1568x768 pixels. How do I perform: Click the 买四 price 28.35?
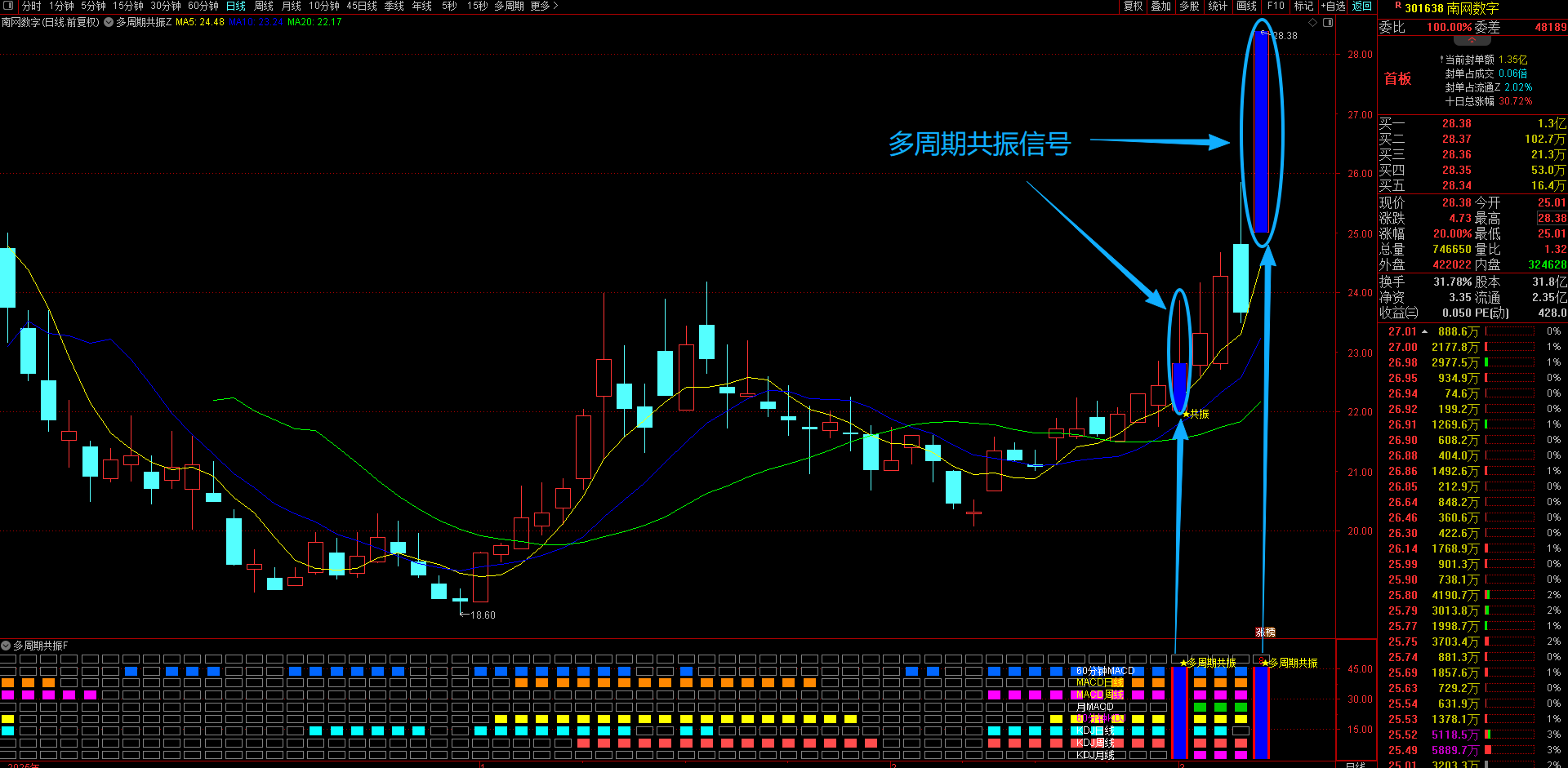tap(1456, 171)
